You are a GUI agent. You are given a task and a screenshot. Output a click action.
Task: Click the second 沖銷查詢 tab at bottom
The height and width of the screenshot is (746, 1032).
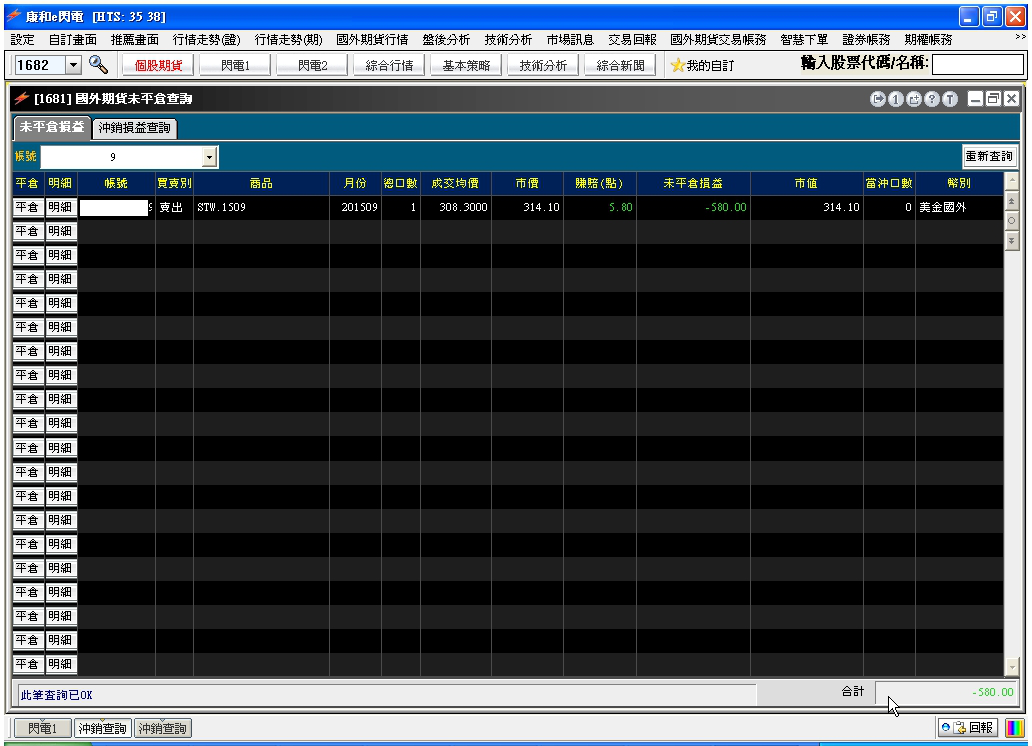pyautogui.click(x=163, y=728)
